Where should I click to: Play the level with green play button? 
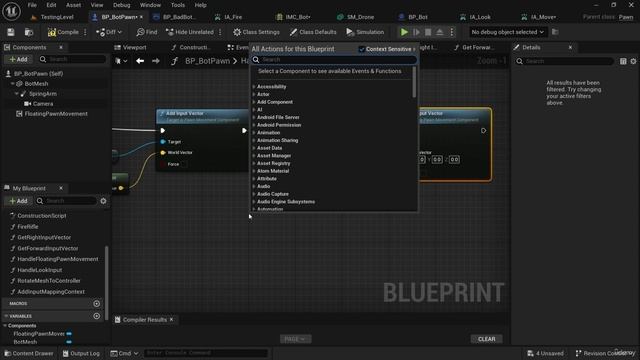404,32
